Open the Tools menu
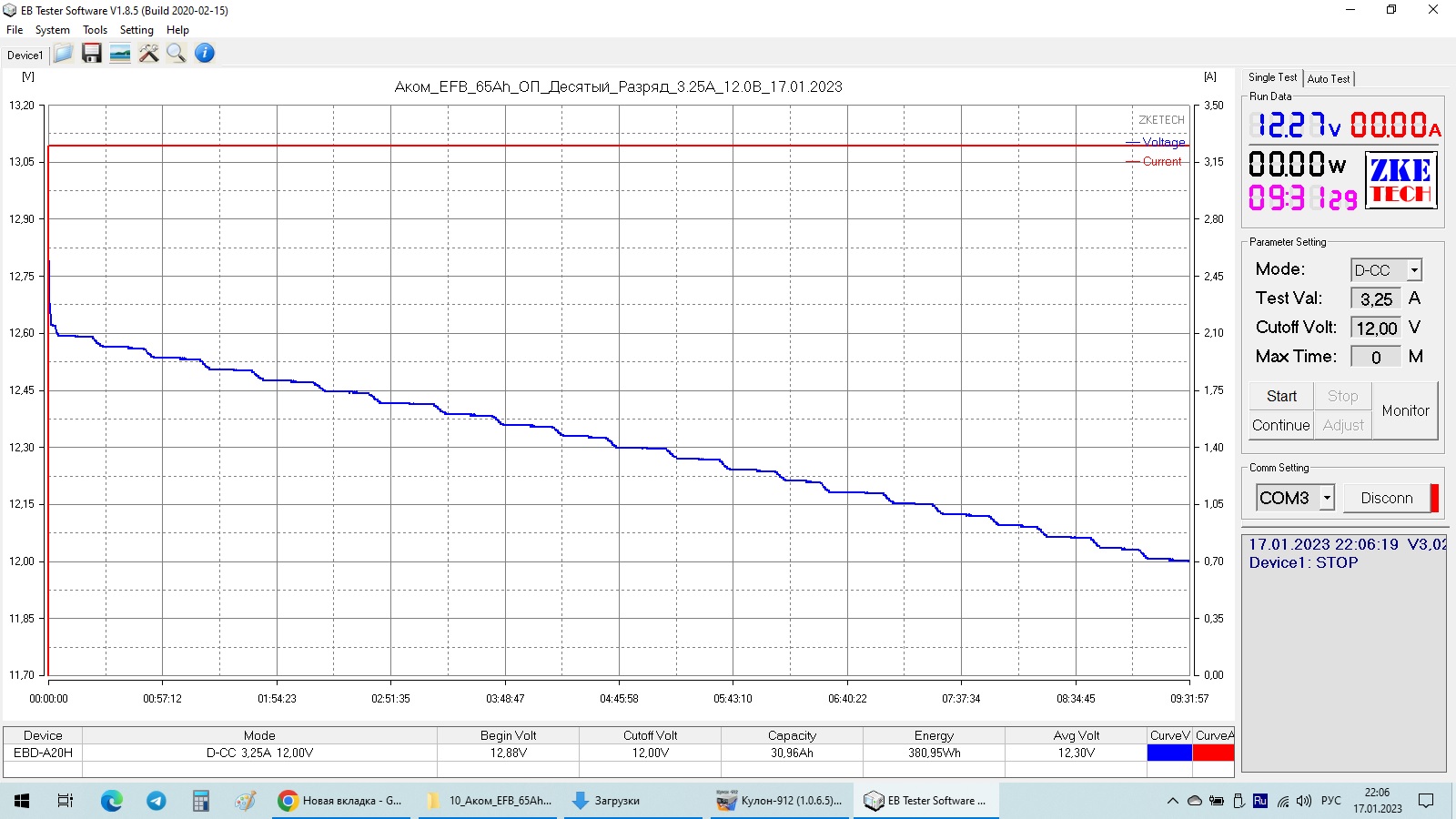This screenshot has height=819, width=1456. 95,30
